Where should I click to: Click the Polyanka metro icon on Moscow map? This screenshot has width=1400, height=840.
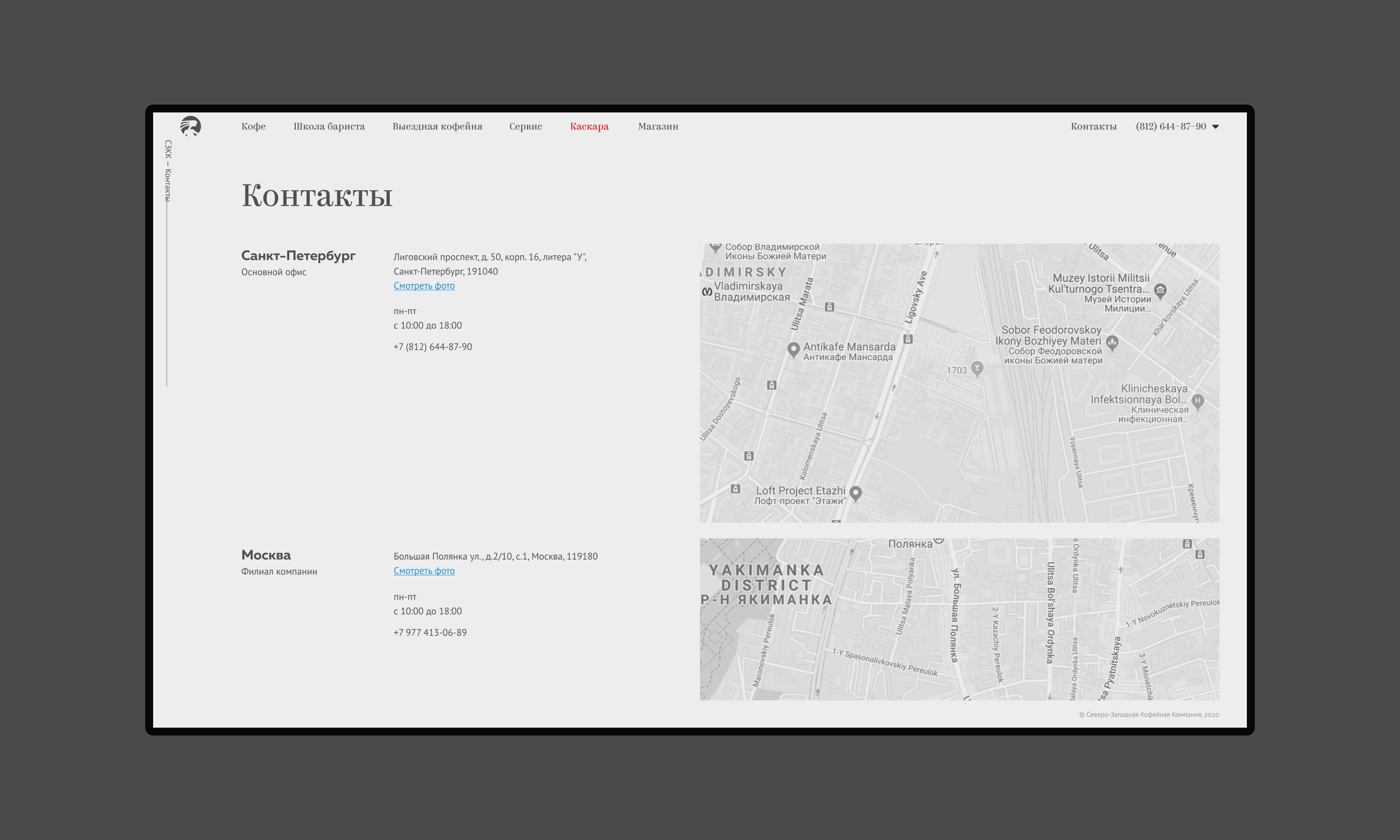coord(939,540)
